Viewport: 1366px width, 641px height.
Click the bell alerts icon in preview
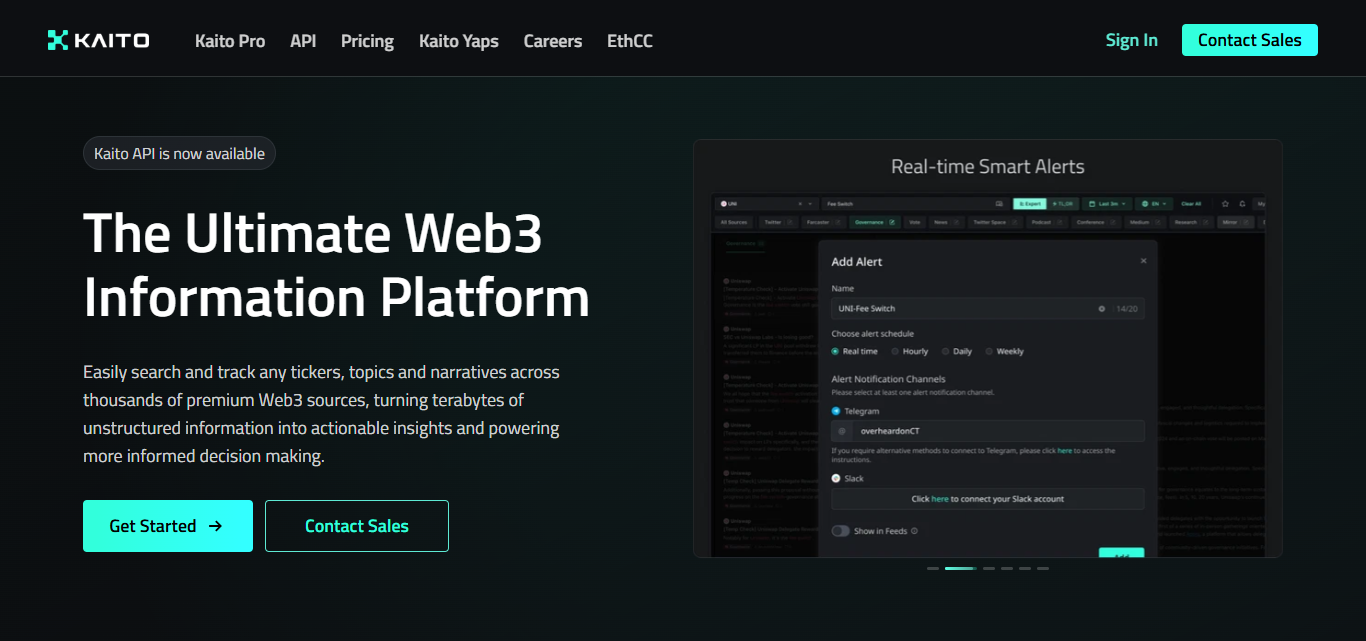1242,204
